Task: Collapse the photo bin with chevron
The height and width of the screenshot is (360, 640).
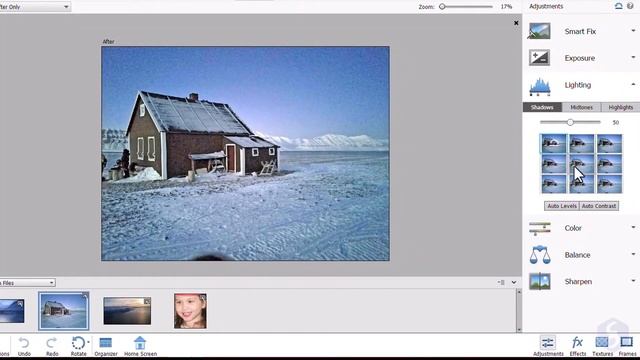Action: [x=514, y=282]
